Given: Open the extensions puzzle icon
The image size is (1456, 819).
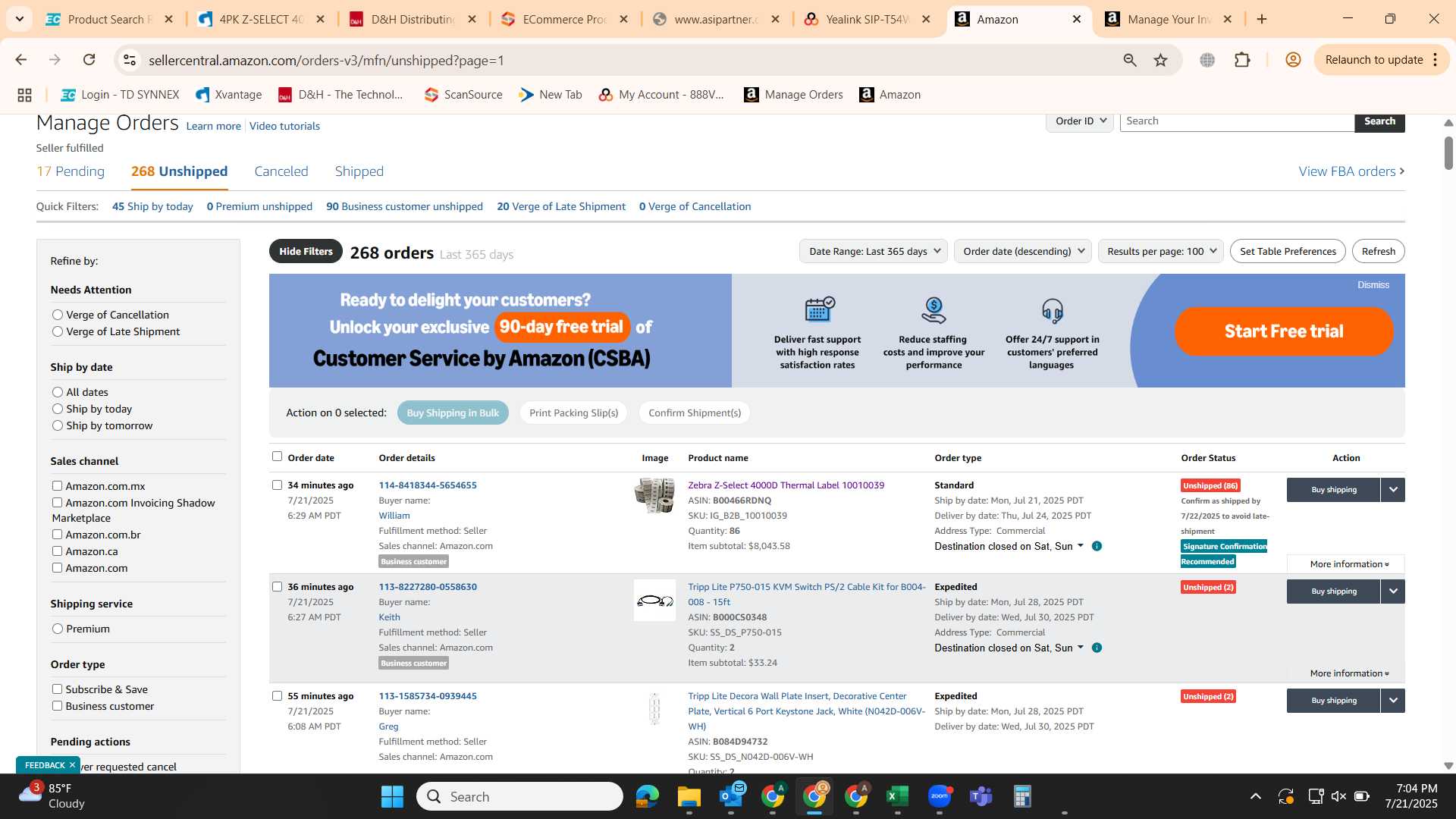Looking at the screenshot, I should tap(1242, 60).
